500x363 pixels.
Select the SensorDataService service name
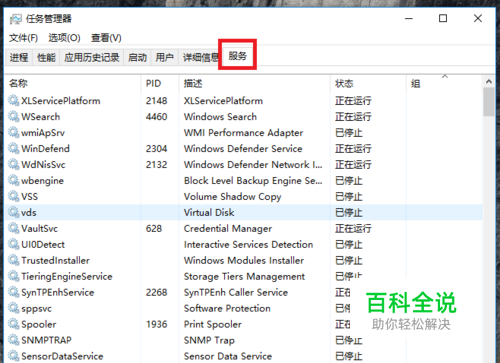(x=62, y=356)
